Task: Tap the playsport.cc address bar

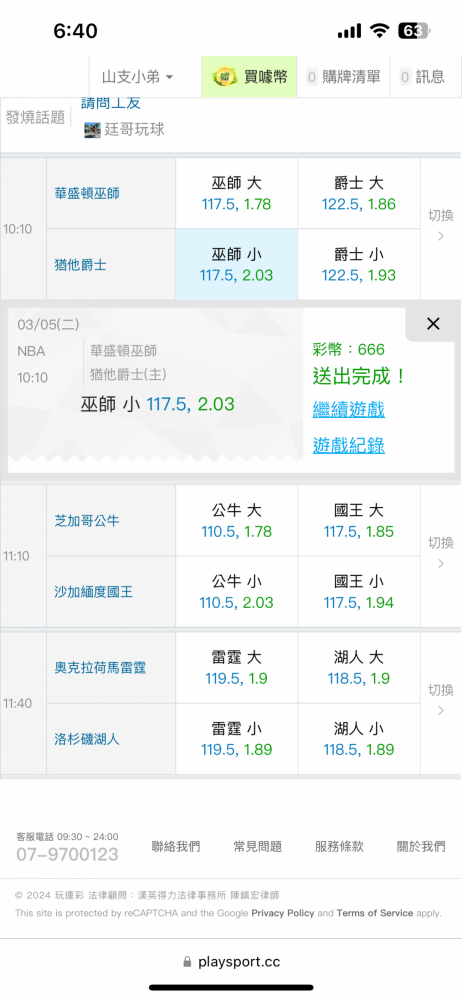Action: pos(231,962)
